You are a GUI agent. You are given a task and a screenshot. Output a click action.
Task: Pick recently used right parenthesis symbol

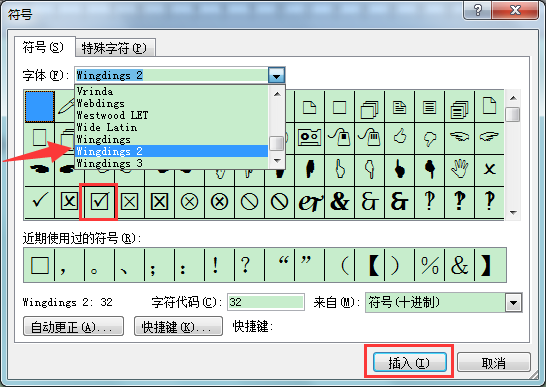point(399,265)
